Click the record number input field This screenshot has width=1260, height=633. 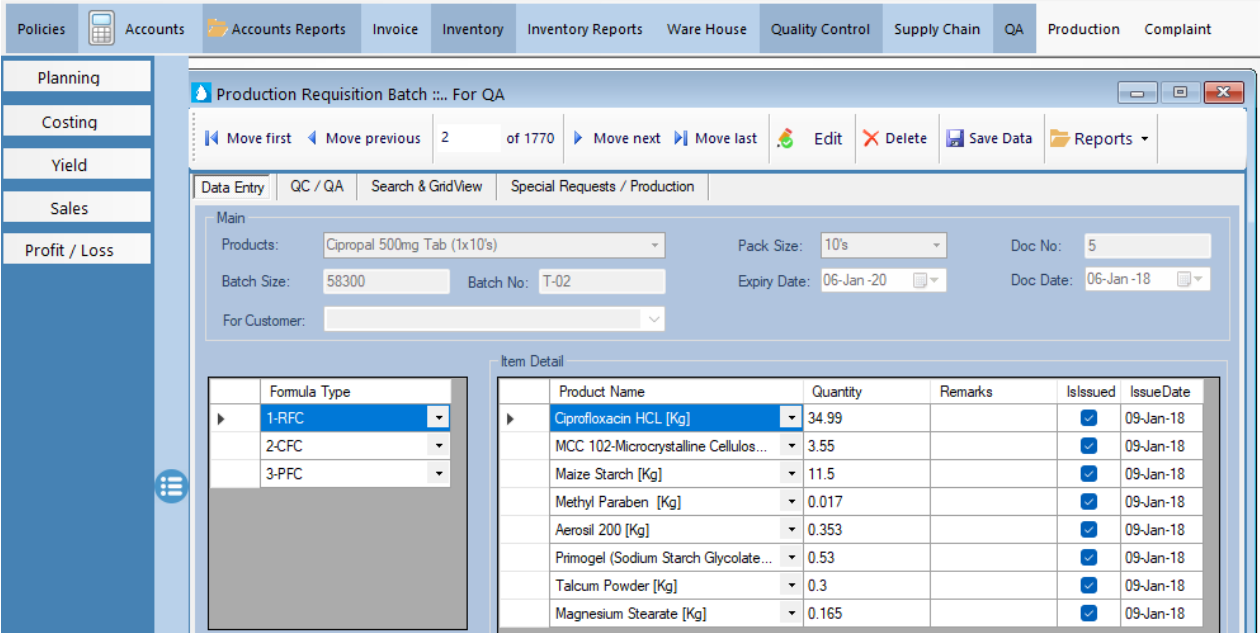(467, 139)
